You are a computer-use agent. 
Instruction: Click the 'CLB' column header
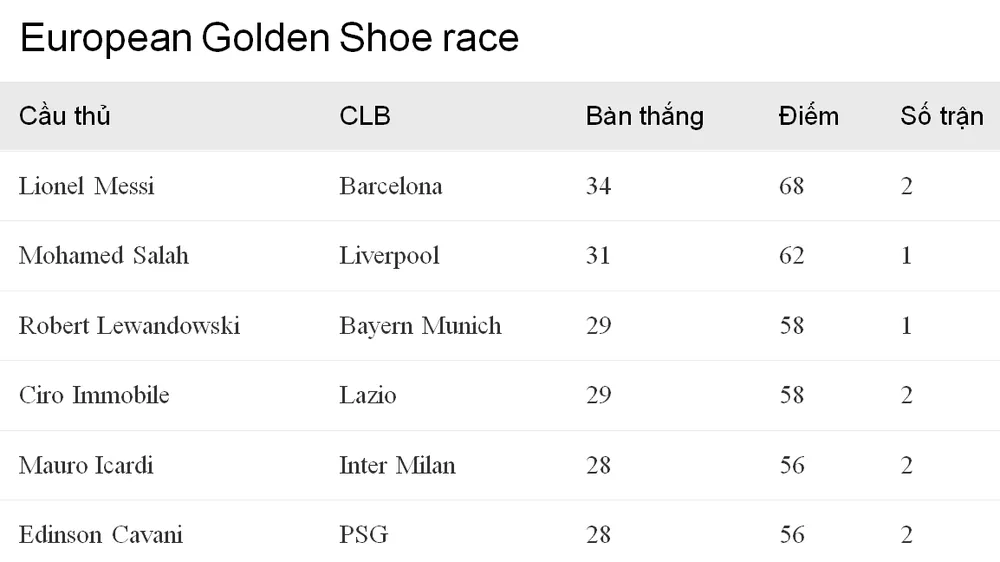365,116
